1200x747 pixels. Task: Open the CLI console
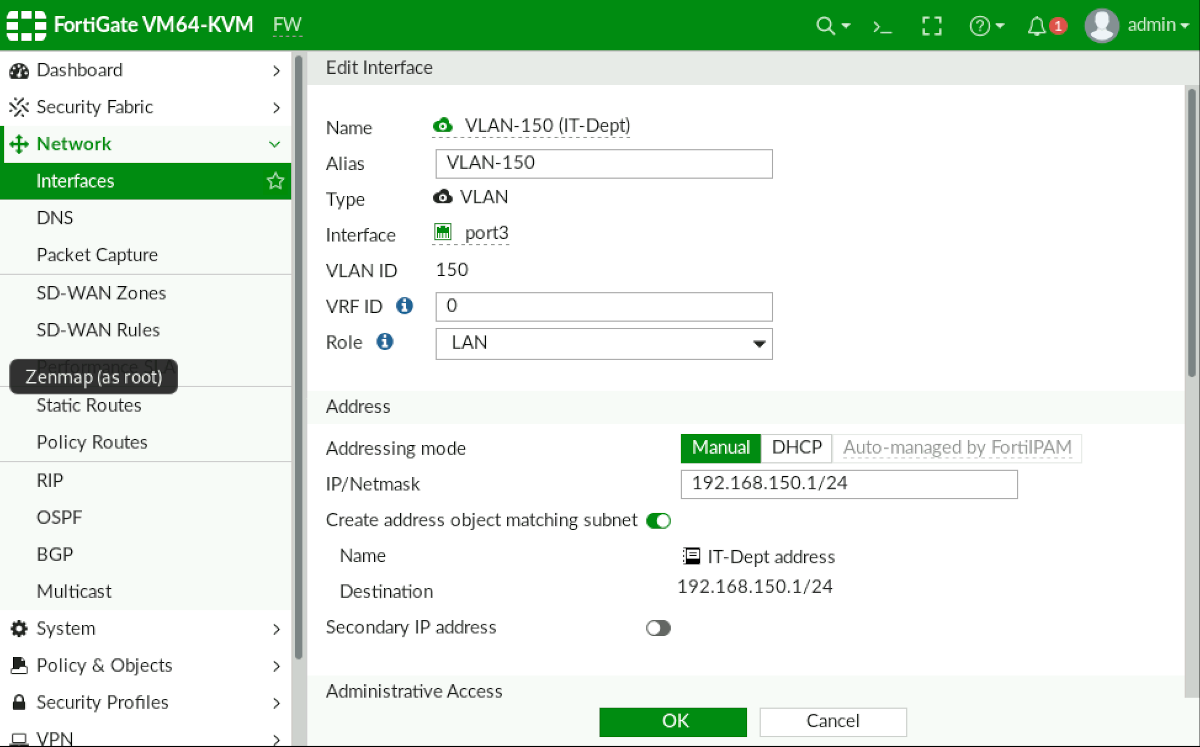882,25
